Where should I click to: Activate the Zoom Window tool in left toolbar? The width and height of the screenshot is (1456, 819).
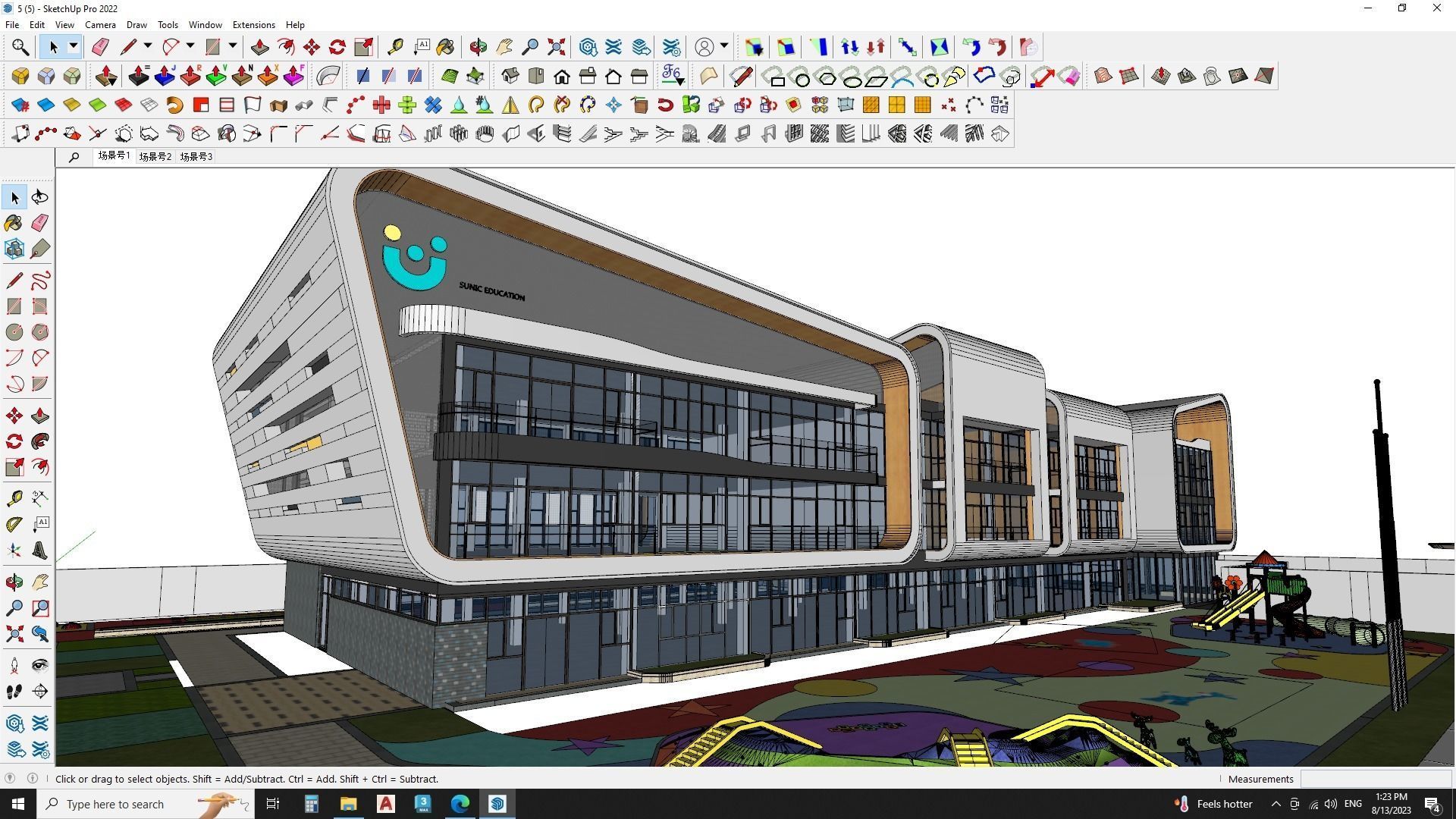point(40,608)
